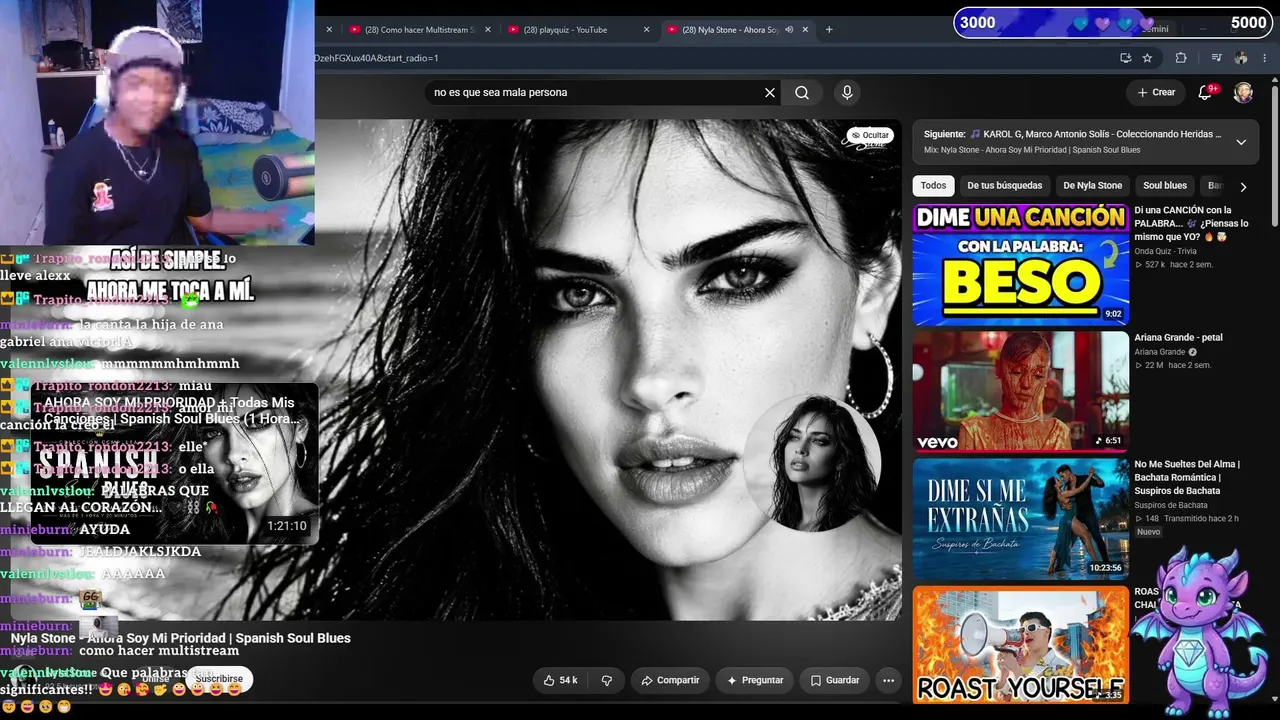Open the BESO song quiz video thumbnail

point(1020,265)
